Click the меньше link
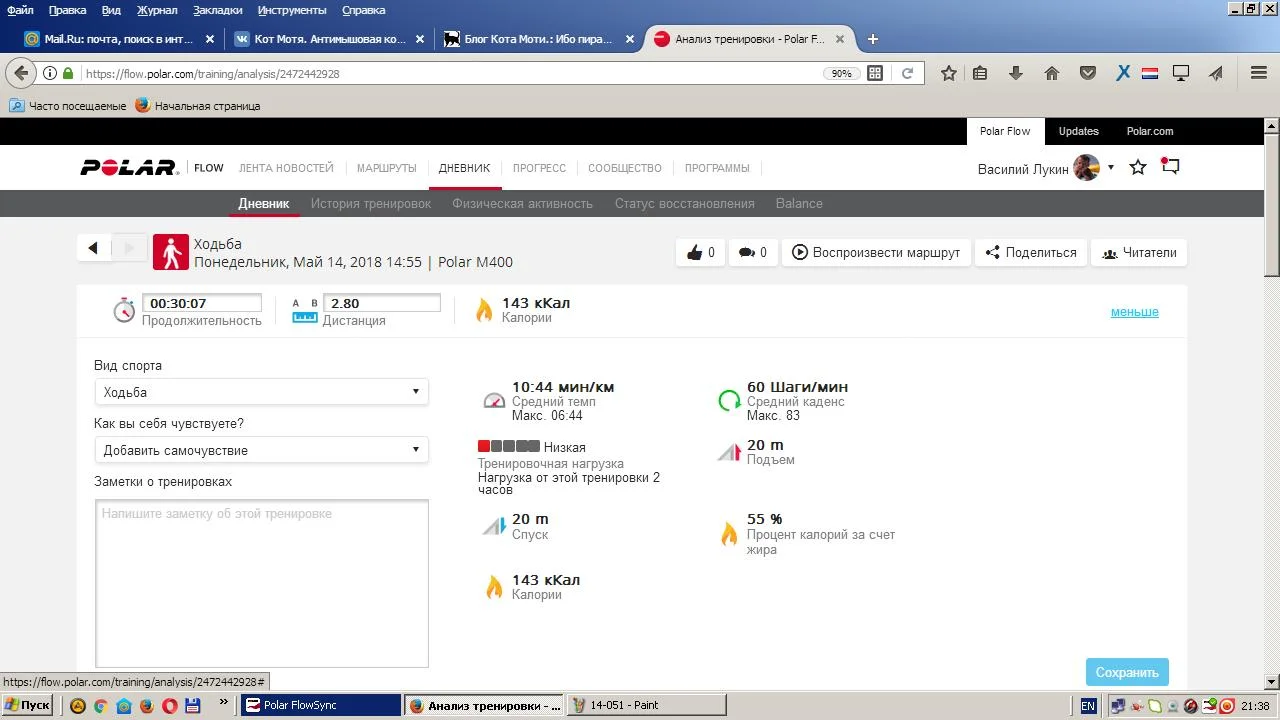Viewport: 1280px width, 720px height. point(1135,312)
